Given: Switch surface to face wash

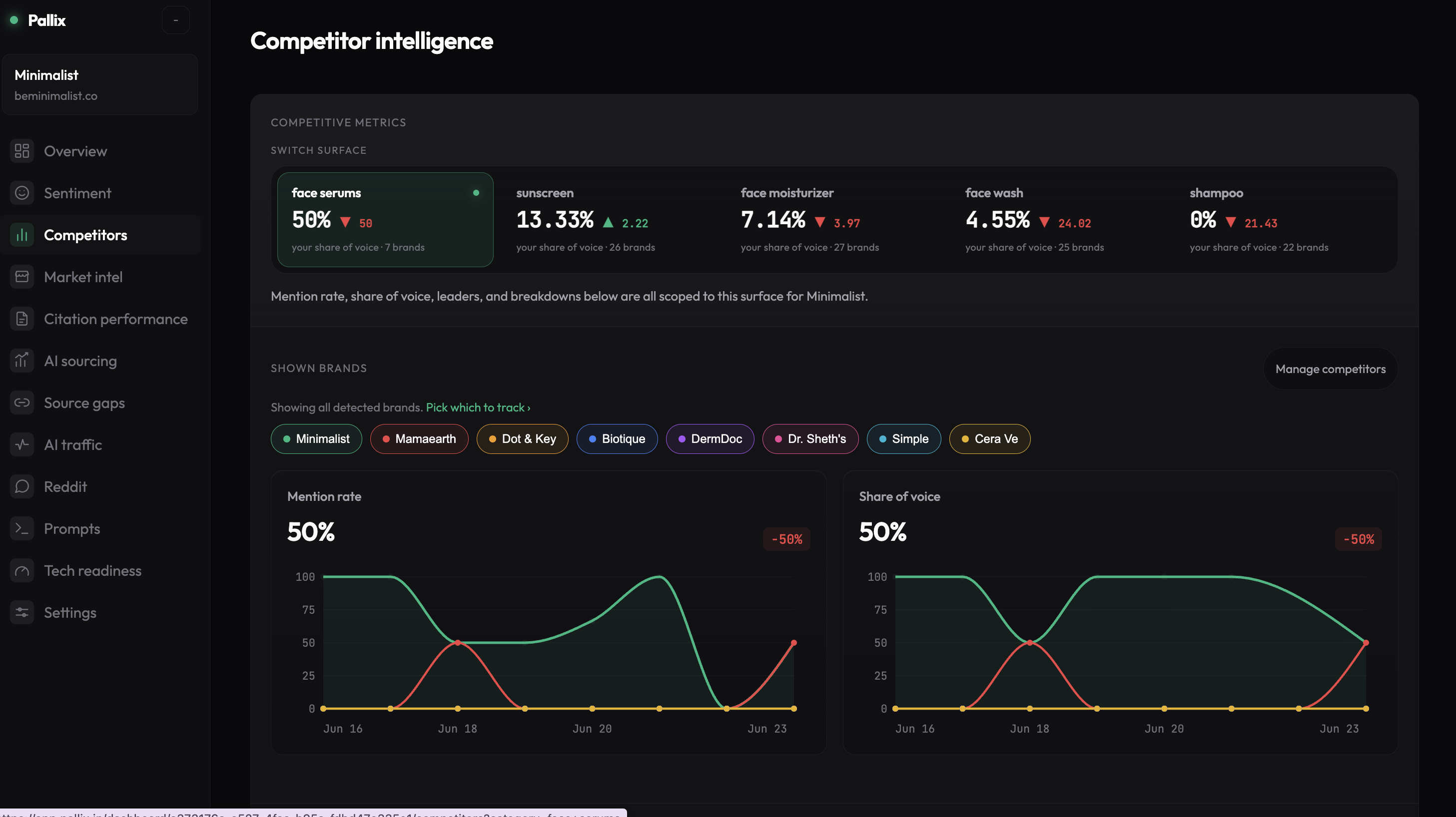Looking at the screenshot, I should [1059, 219].
